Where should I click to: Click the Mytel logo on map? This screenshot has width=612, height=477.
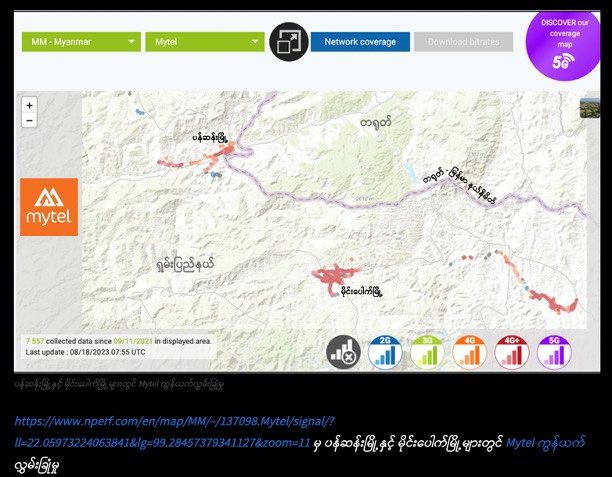pos(48,207)
